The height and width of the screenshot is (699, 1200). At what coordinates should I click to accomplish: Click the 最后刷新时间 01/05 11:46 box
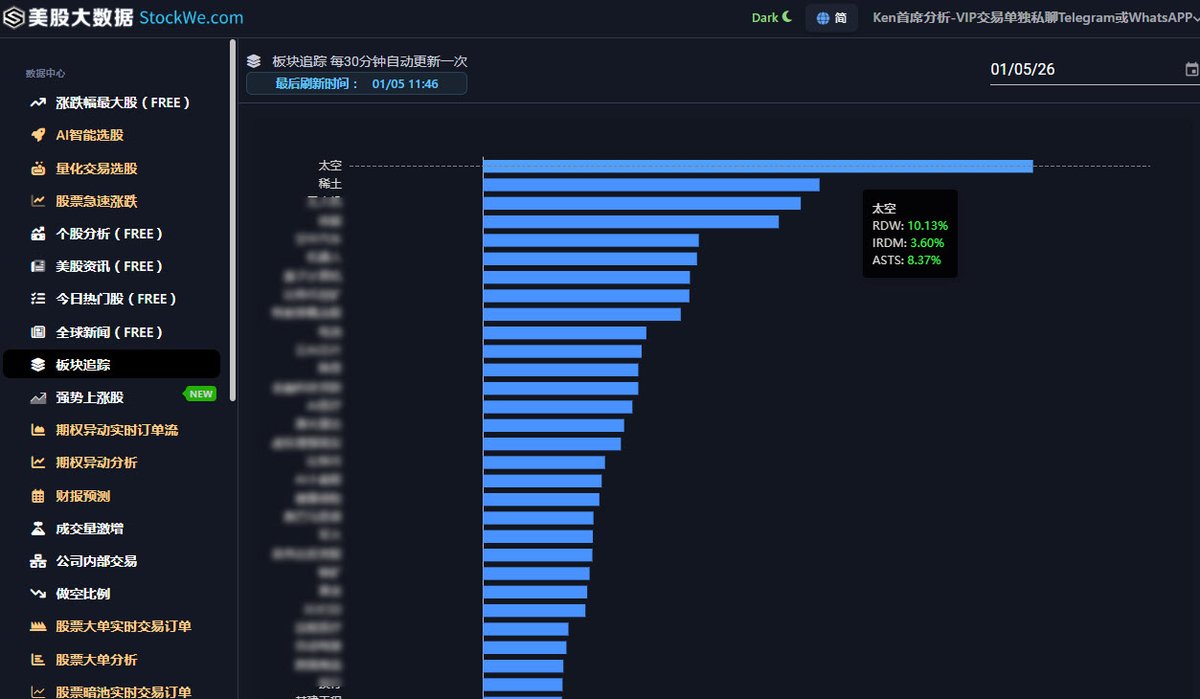point(356,84)
